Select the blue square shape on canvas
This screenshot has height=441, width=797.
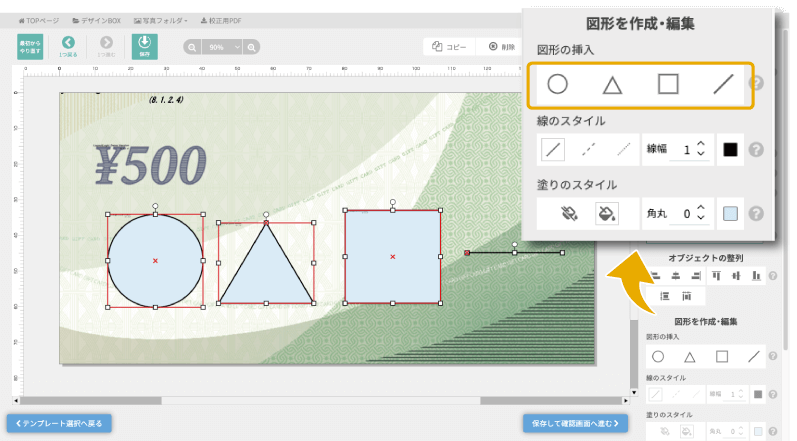point(392,256)
